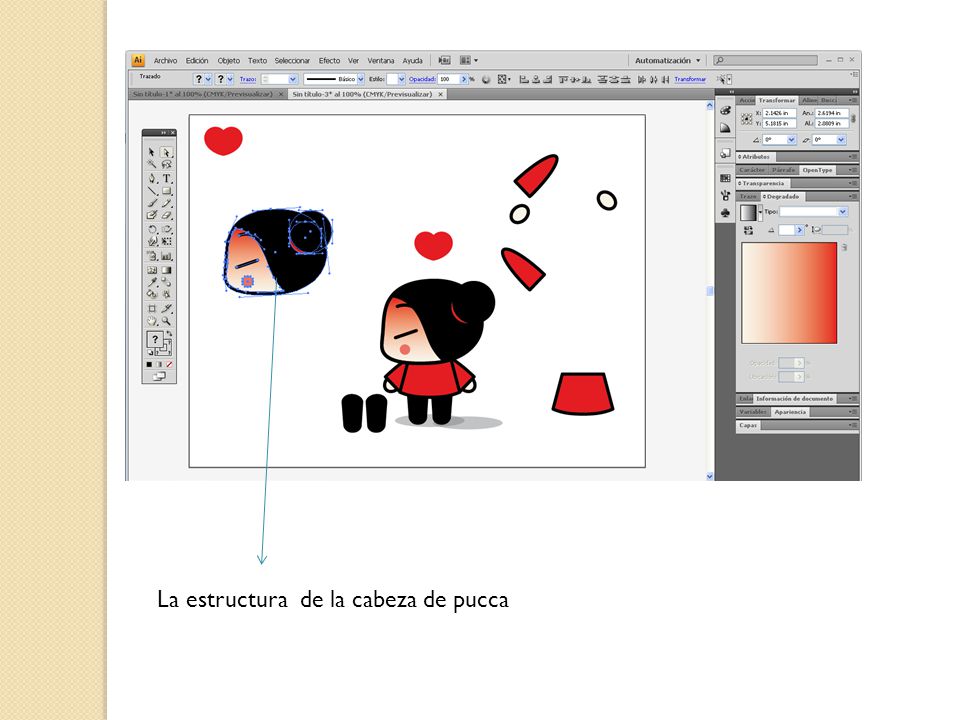Open the Estilo graphic style dropdown

pos(401,79)
